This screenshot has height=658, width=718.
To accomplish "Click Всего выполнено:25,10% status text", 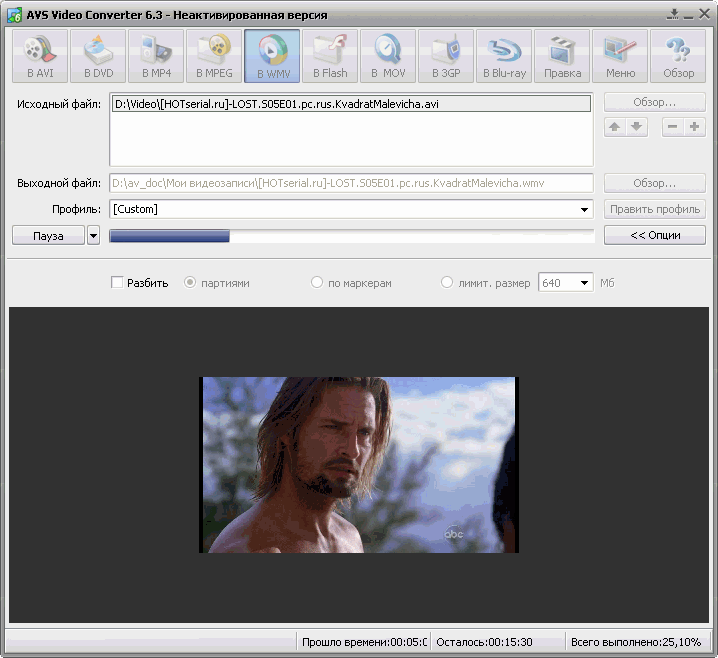I will click(x=636, y=642).
